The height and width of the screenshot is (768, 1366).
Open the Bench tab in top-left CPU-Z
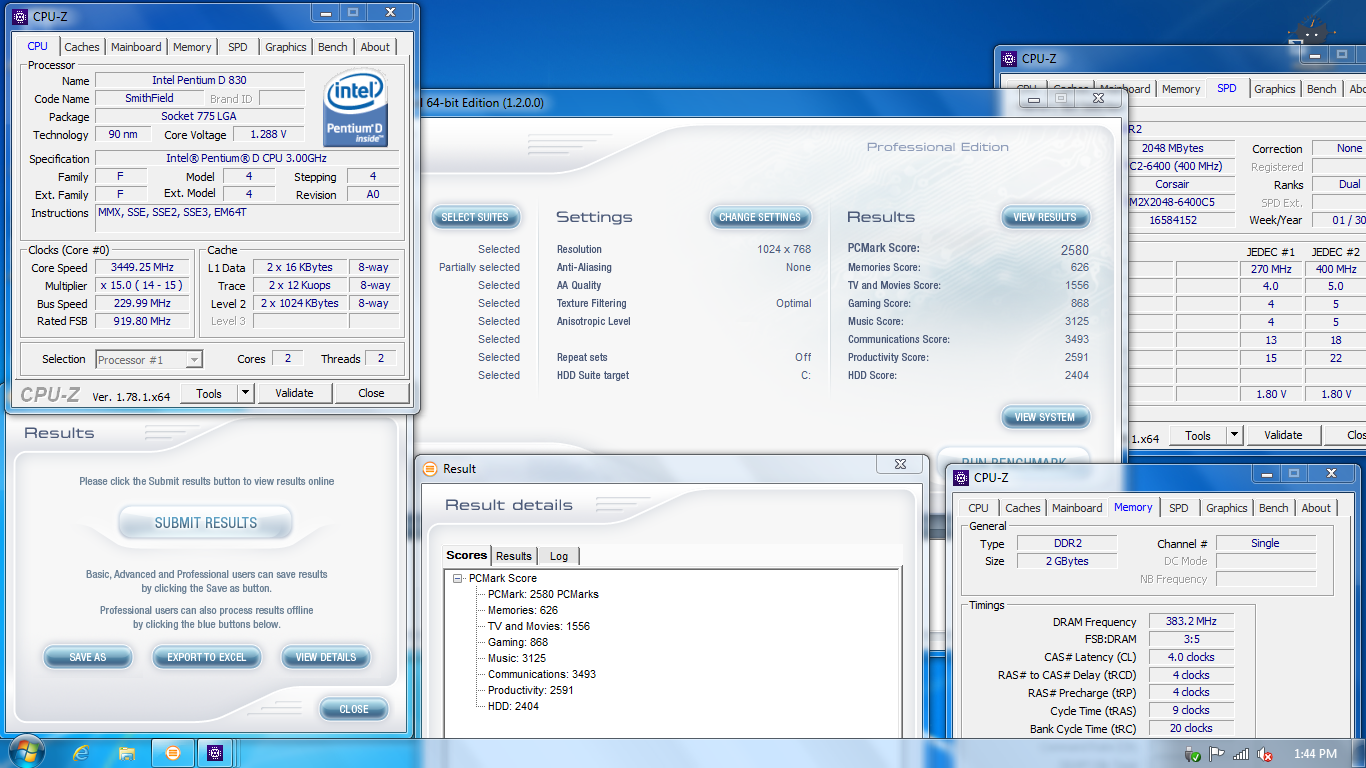[333, 47]
